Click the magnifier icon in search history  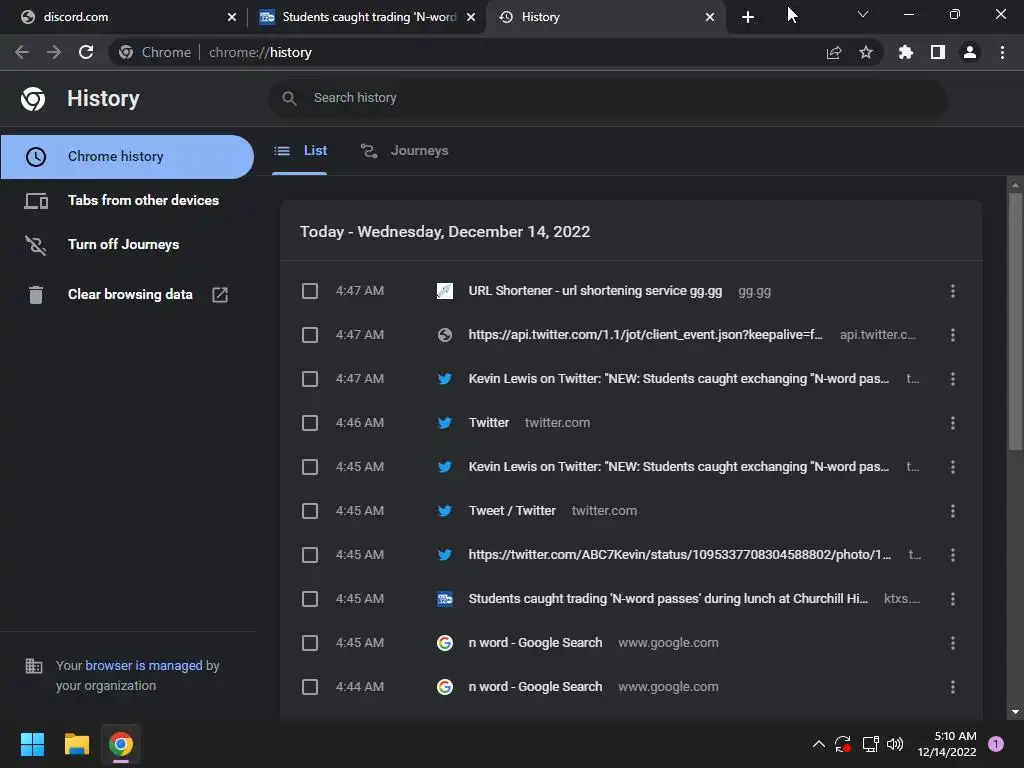tap(289, 98)
